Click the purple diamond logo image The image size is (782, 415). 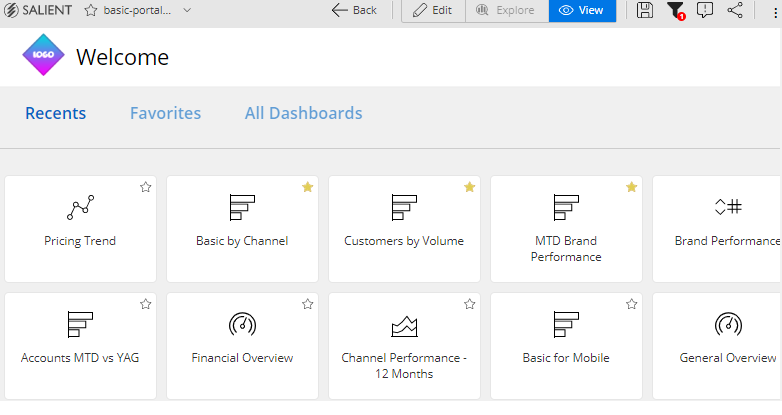(x=43, y=55)
